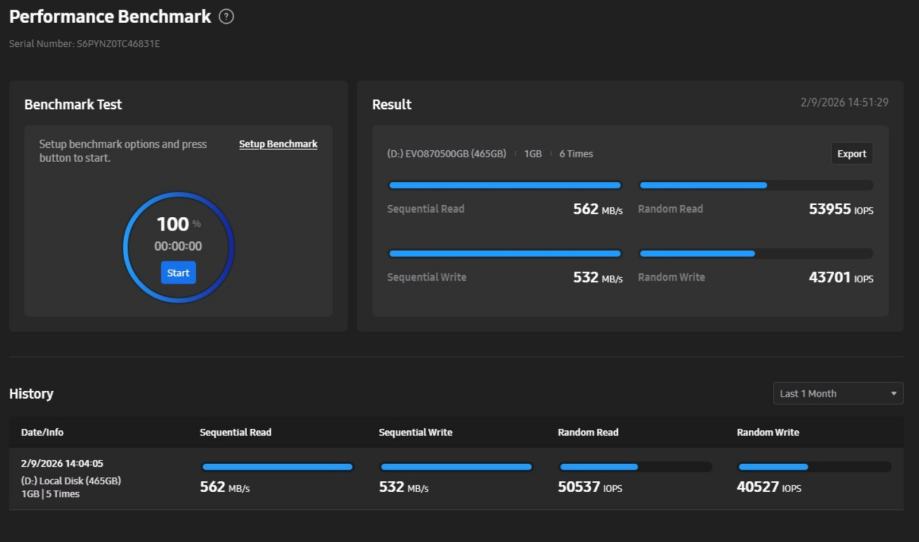Click the (D:) EVO870500GB drive label

pyautogui.click(x=446, y=154)
